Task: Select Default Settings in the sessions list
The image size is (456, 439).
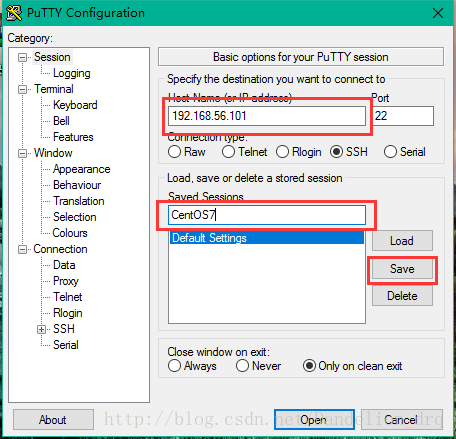Action: coord(267,238)
